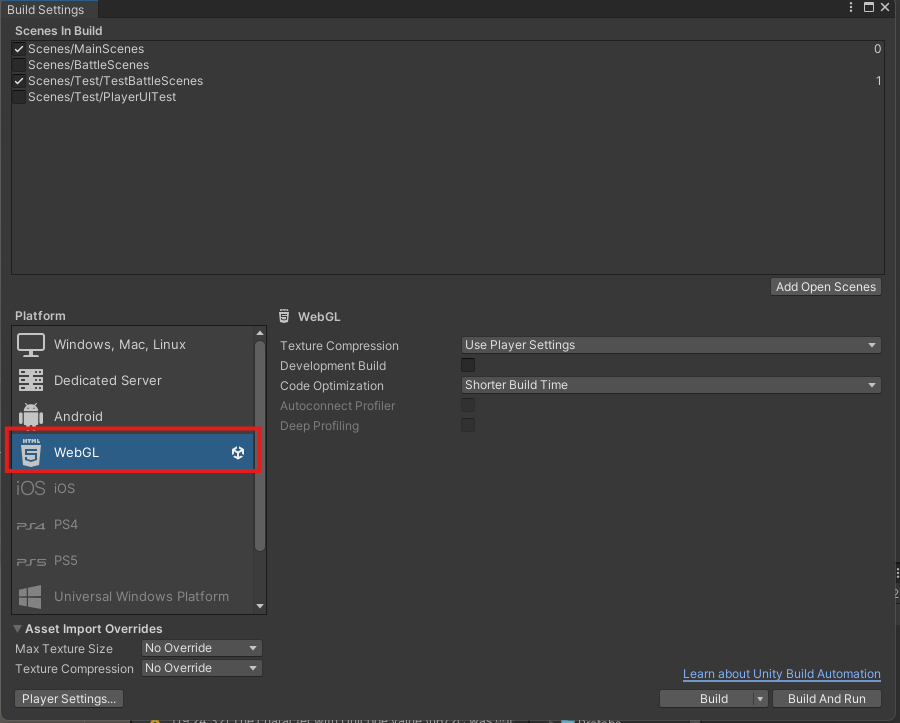Click the Build button
Viewport: 900px width, 723px height.
pos(713,698)
